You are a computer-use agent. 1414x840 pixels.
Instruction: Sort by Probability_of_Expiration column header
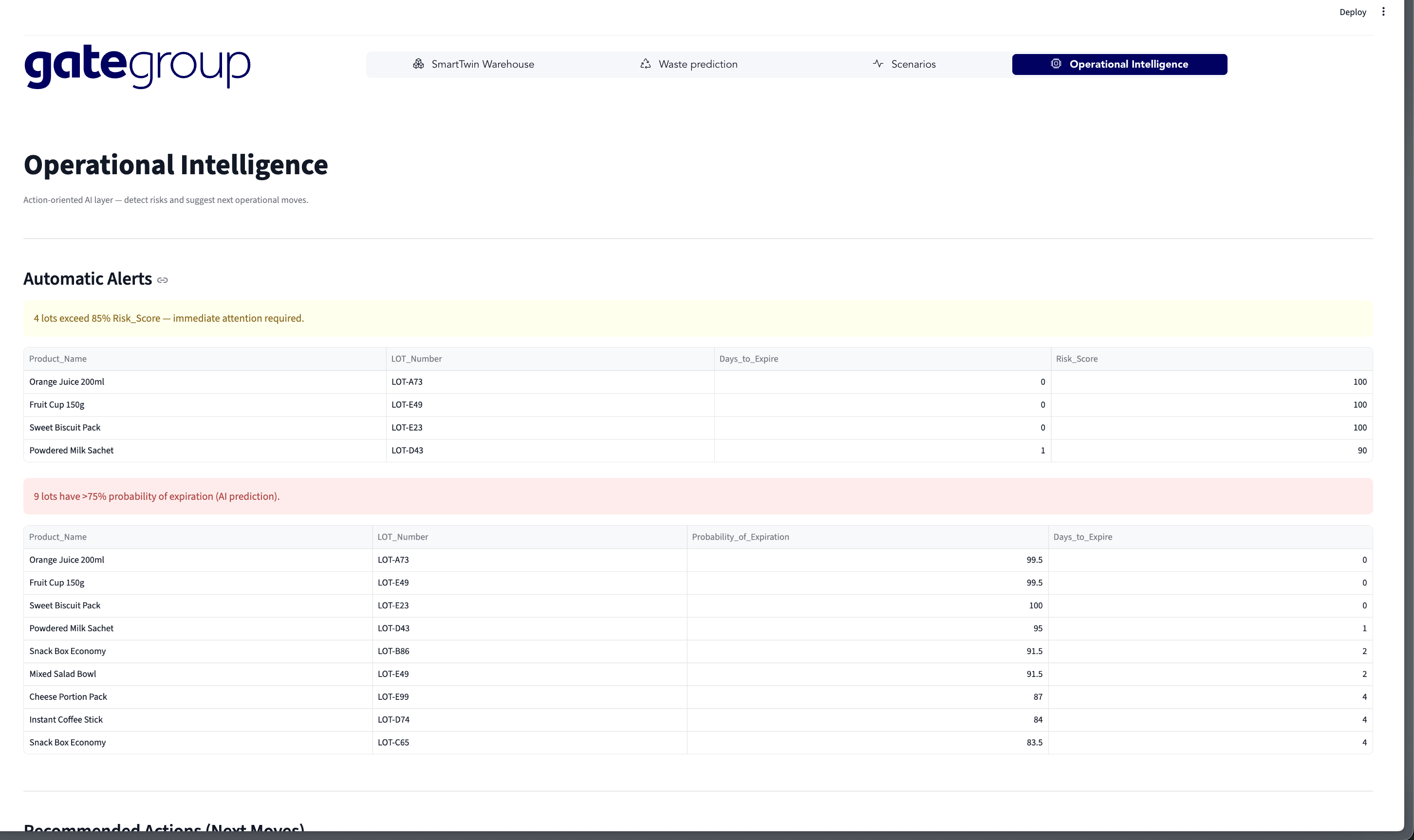(740, 537)
